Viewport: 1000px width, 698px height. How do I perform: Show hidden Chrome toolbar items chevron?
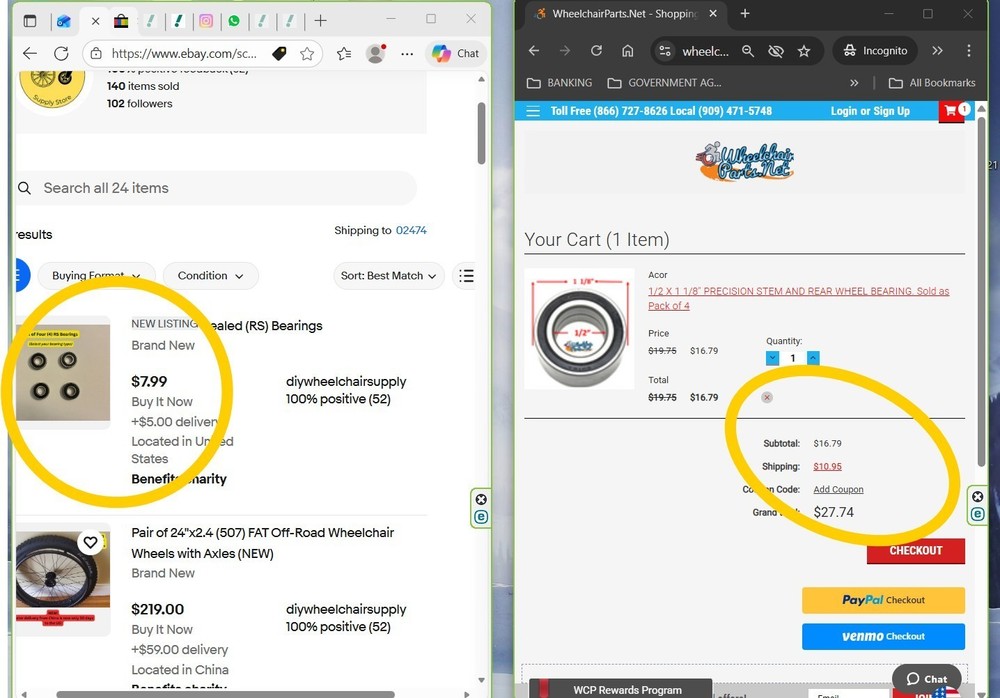[x=937, y=50]
